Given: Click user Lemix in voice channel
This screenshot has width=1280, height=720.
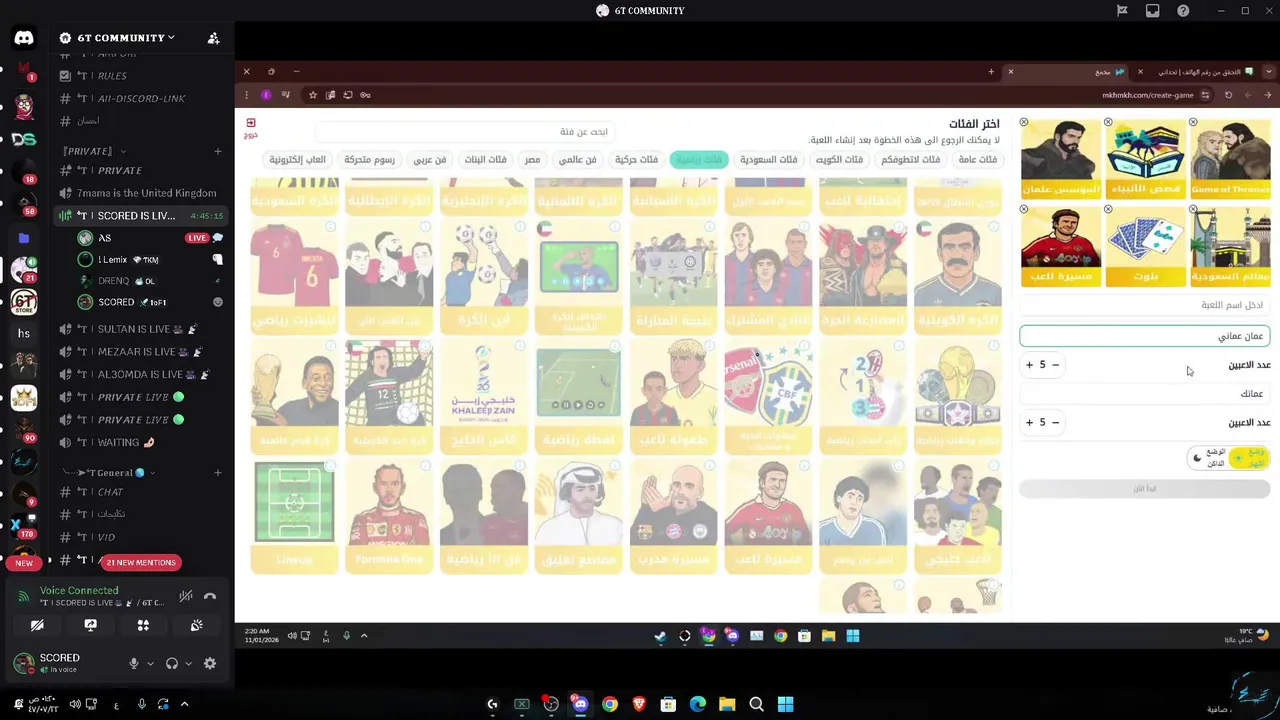Looking at the screenshot, I should click(150, 260).
